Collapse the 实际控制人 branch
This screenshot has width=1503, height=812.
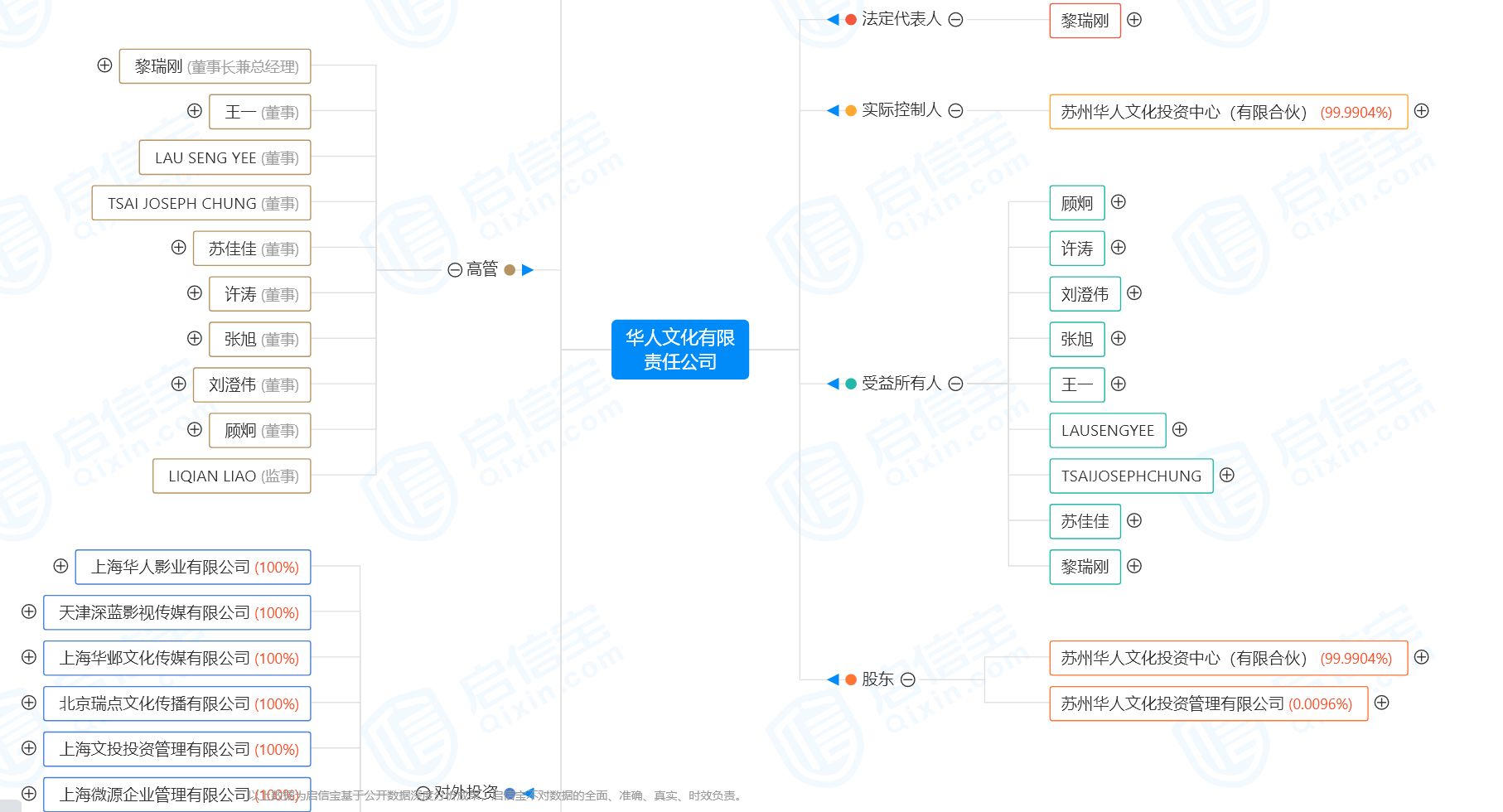point(957,110)
